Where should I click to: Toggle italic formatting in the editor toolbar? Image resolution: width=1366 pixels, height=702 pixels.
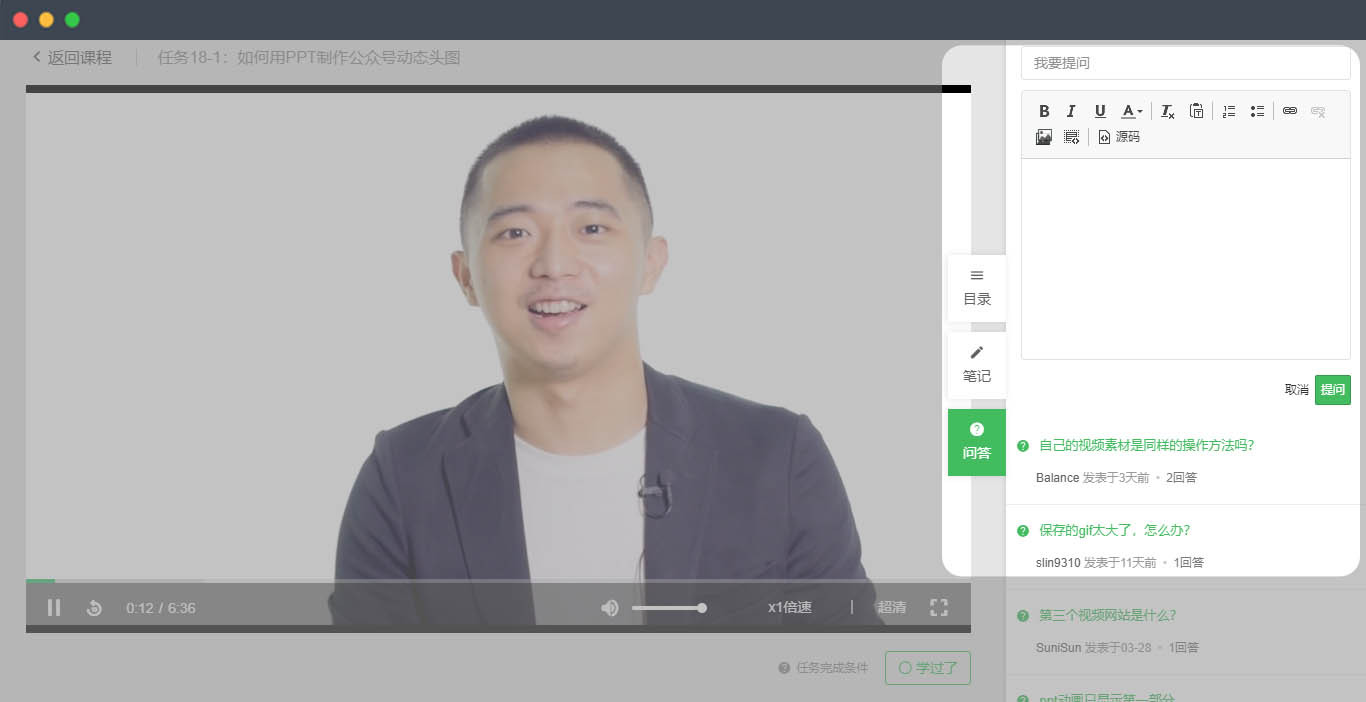[x=1071, y=111]
